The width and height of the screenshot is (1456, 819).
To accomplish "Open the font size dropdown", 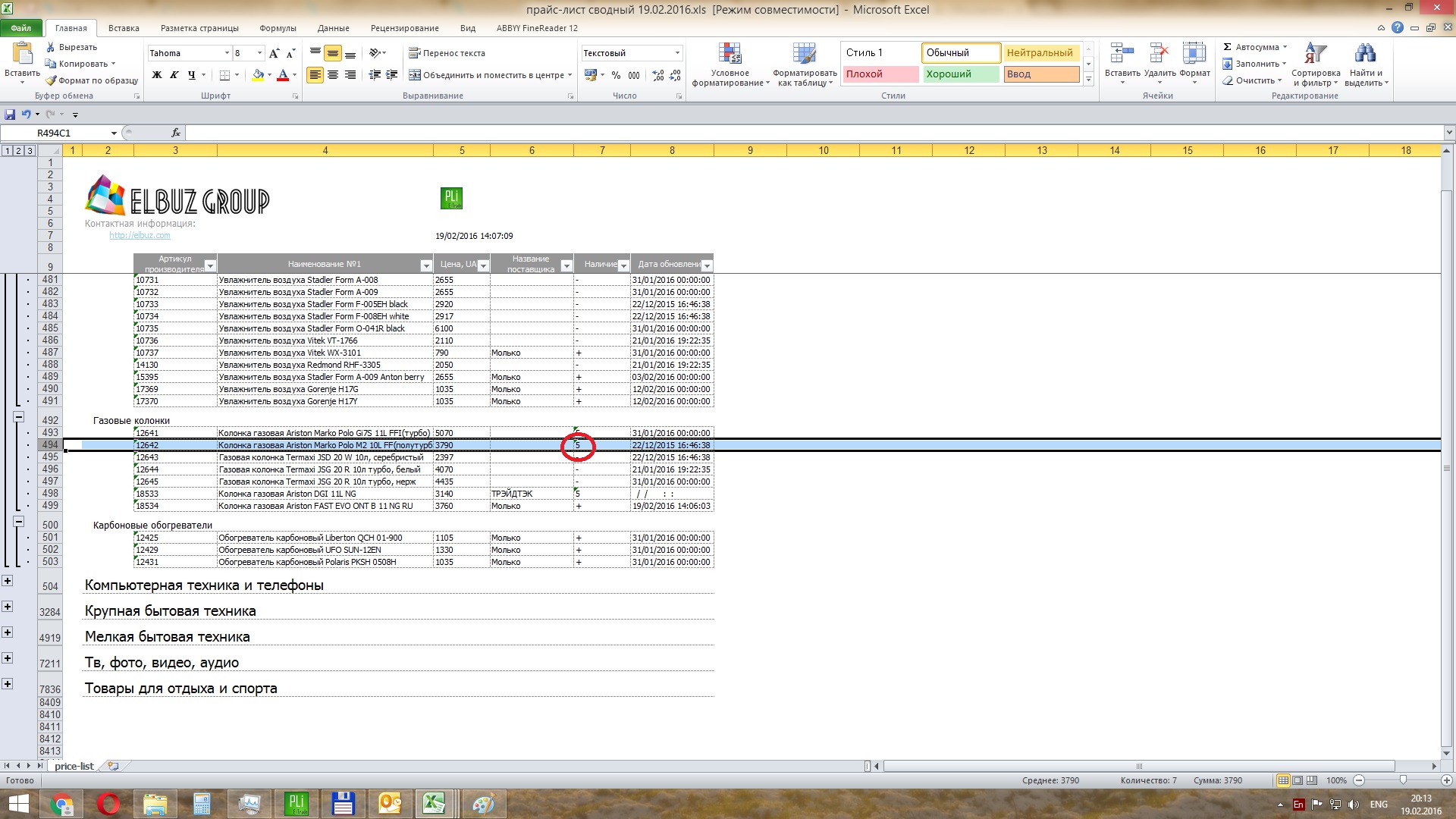I will point(259,53).
